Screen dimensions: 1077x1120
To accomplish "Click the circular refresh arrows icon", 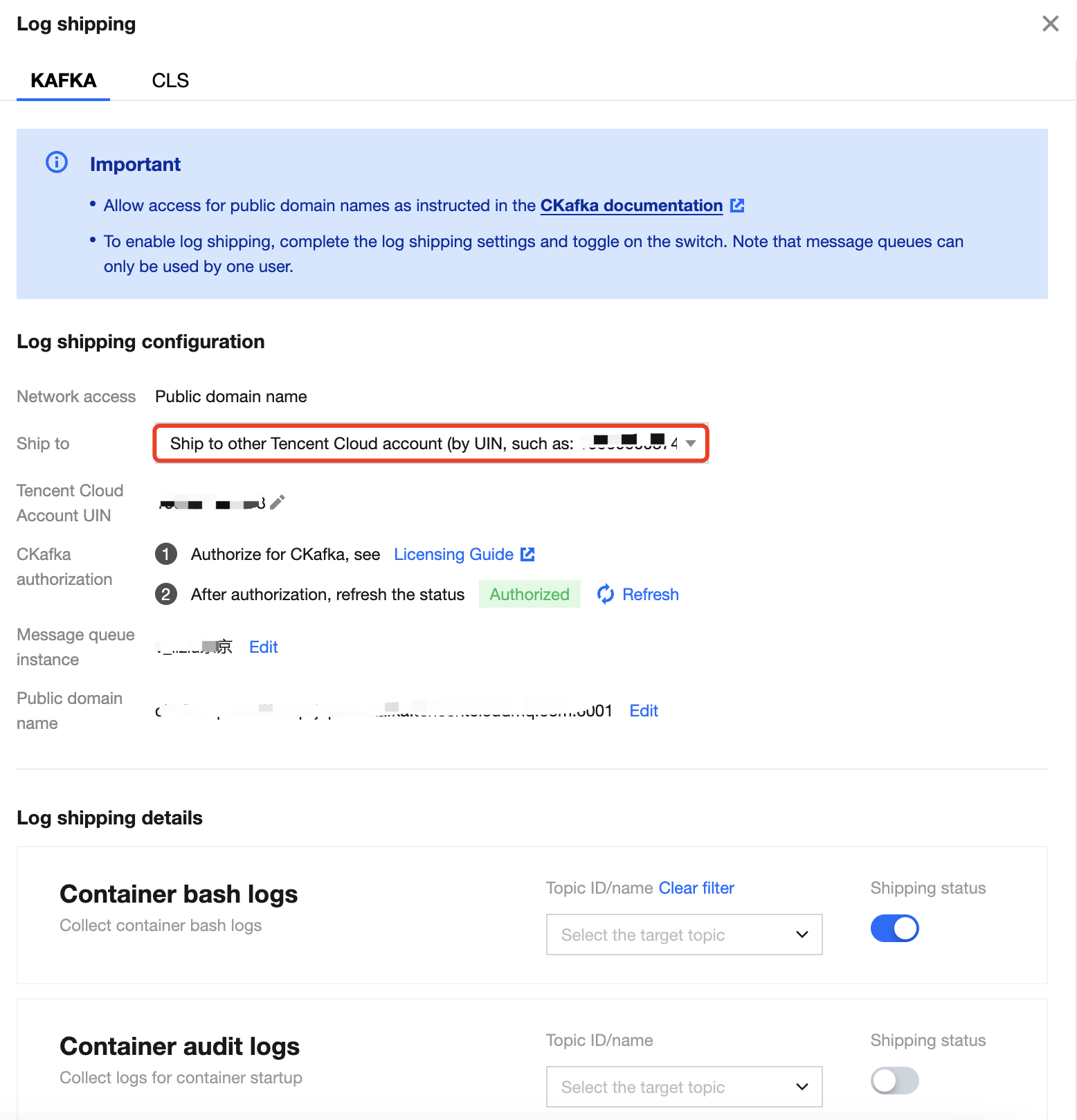I will pos(606,595).
